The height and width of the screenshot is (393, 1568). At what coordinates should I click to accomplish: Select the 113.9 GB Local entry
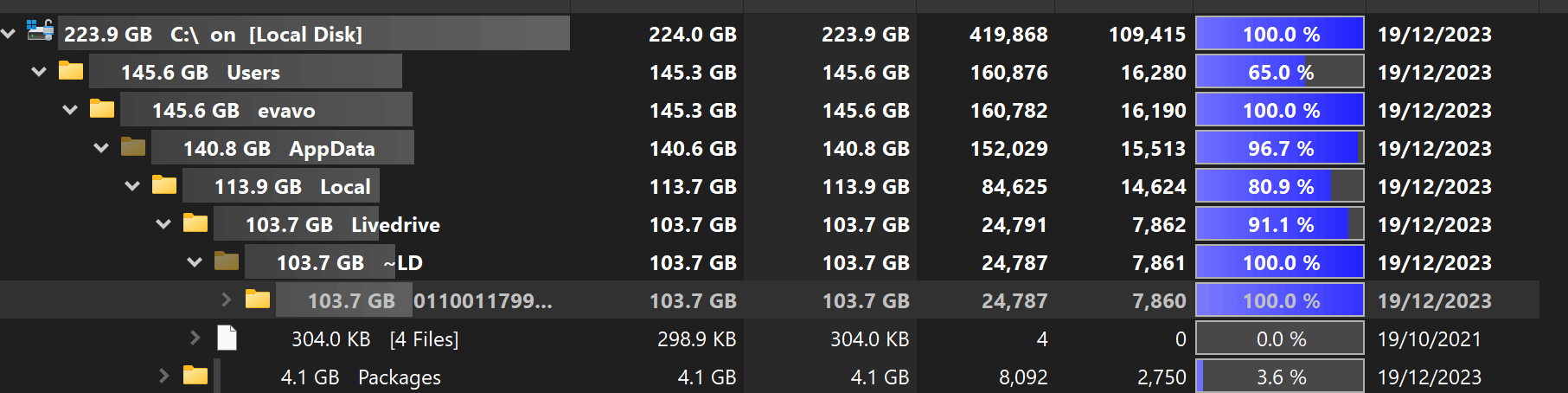coord(292,187)
